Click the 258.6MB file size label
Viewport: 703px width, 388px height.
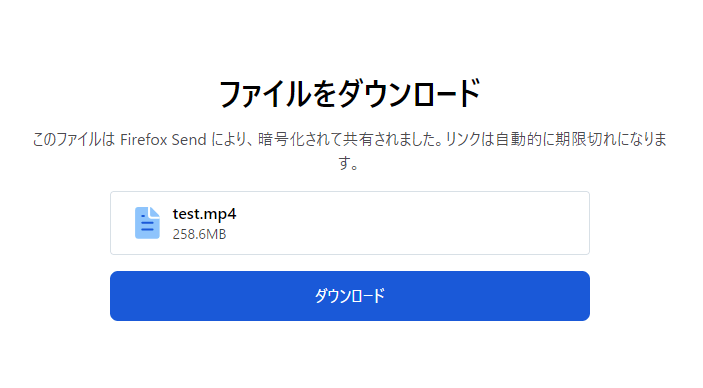tap(200, 234)
